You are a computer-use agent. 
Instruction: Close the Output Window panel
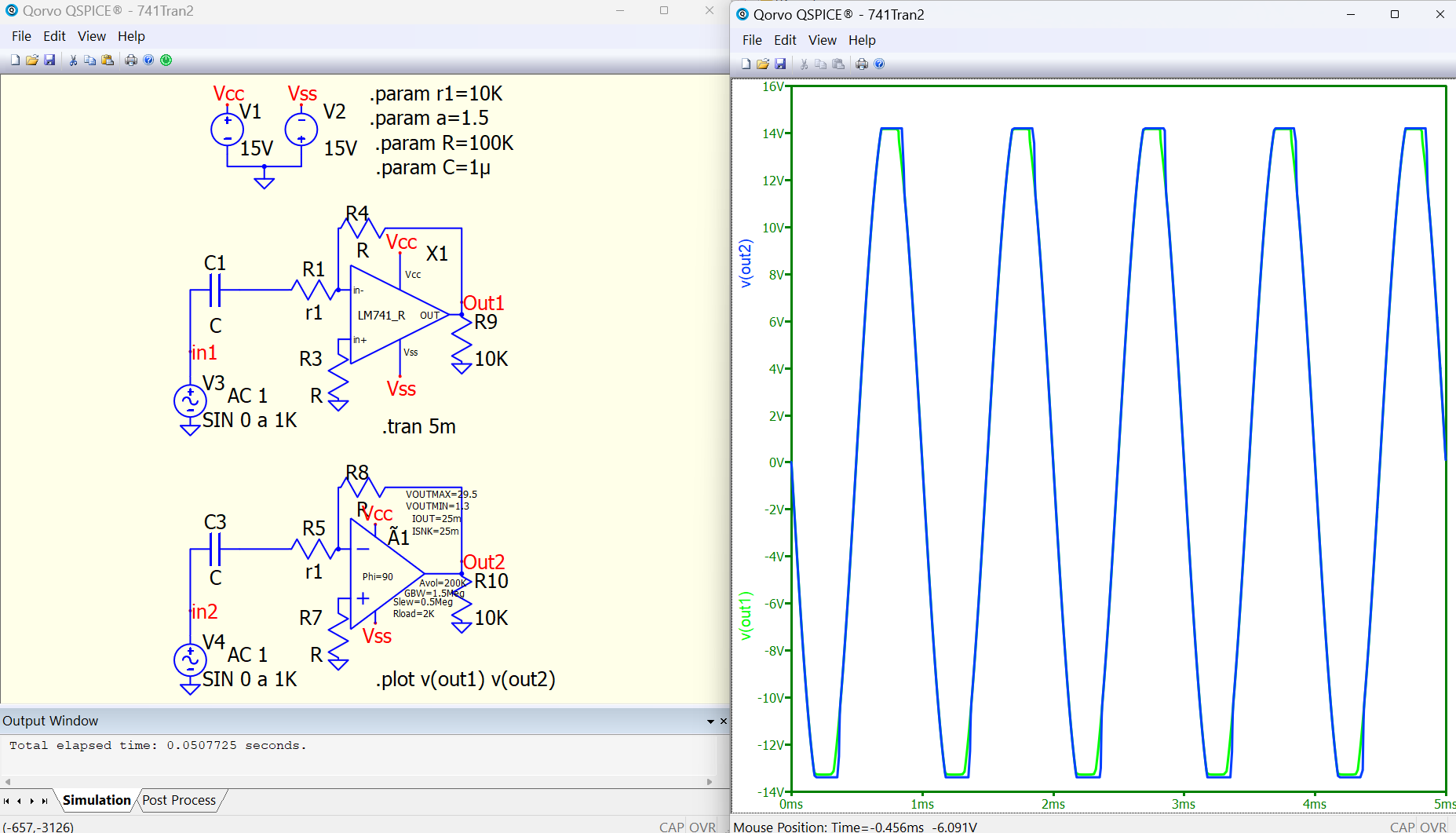tap(724, 722)
